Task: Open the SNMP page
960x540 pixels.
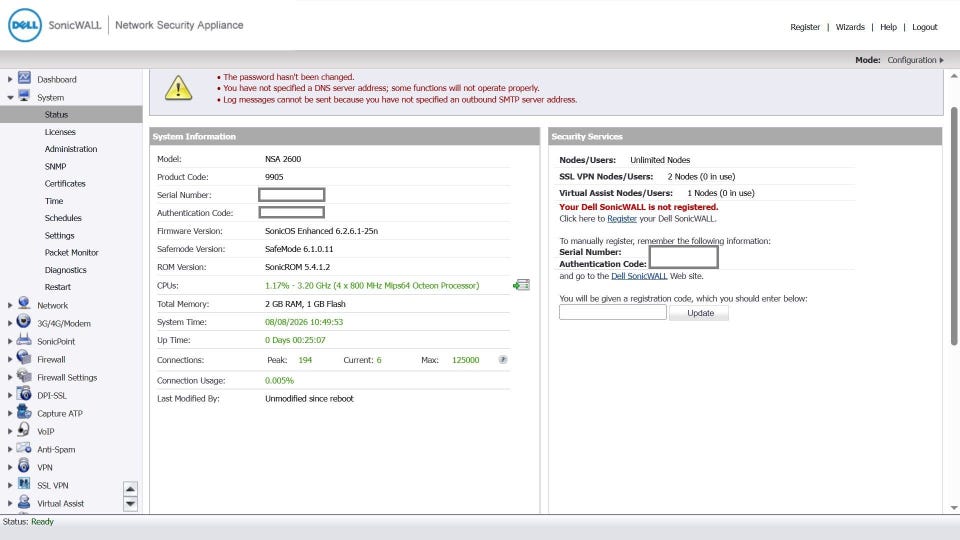Action: (55, 167)
